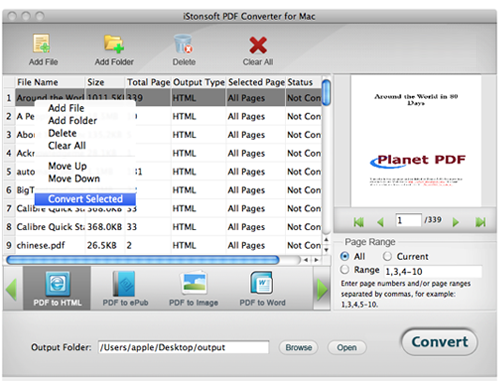
Task: Click the 26.5KB size cell
Action: click(105, 245)
